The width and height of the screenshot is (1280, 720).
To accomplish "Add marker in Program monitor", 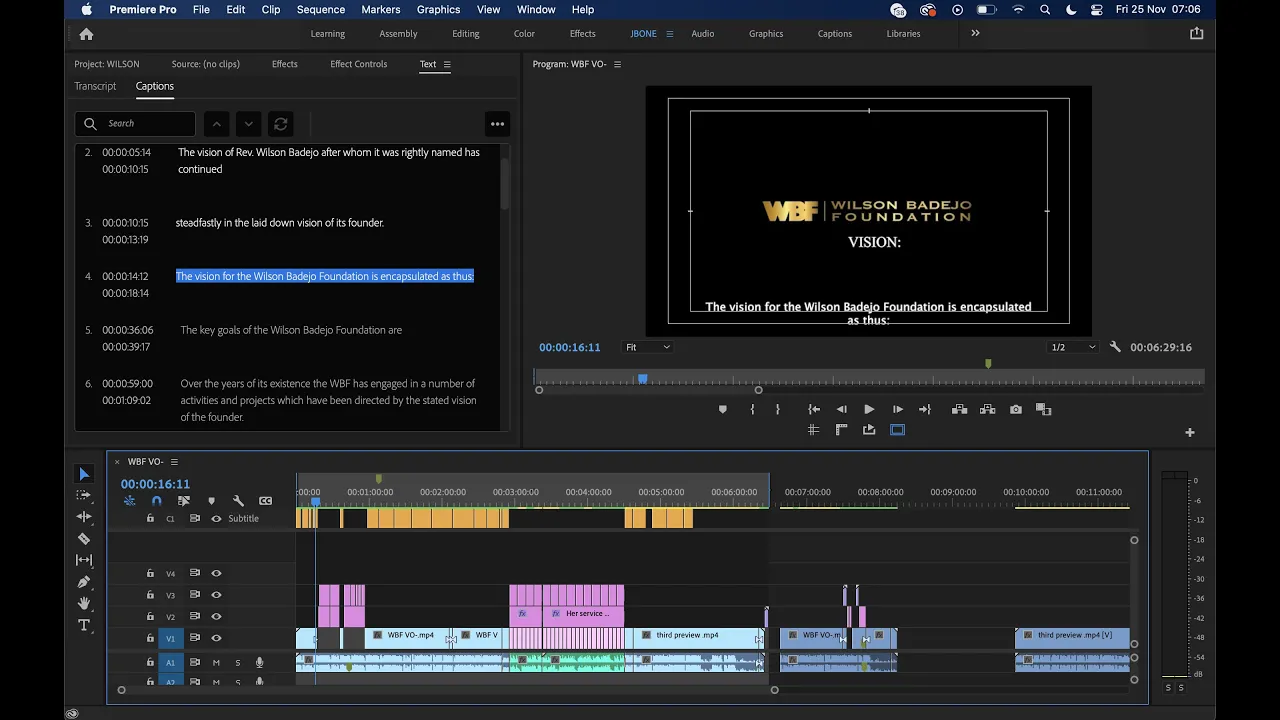I will pos(723,409).
